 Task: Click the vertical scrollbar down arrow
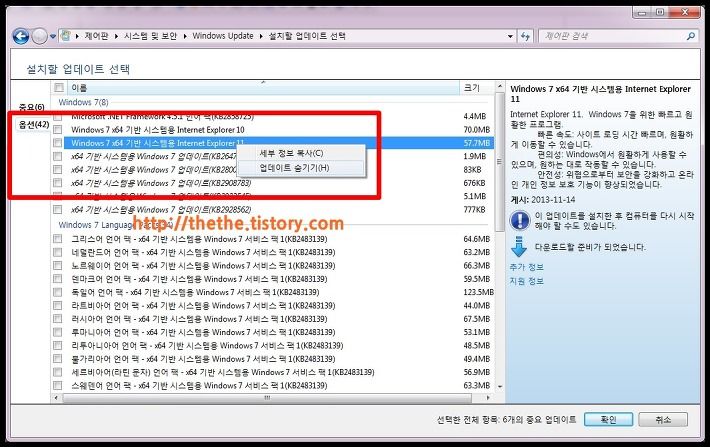point(500,387)
